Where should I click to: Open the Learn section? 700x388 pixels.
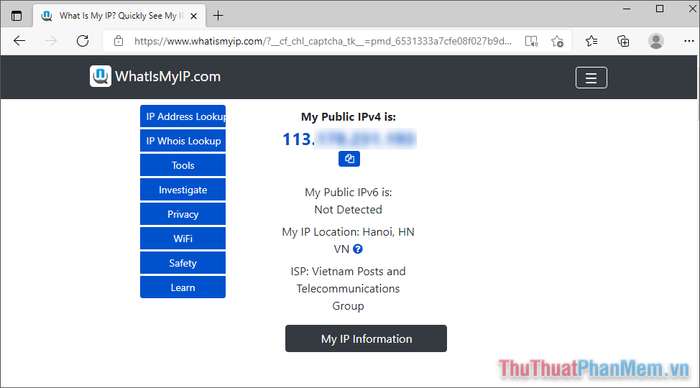[x=183, y=288]
